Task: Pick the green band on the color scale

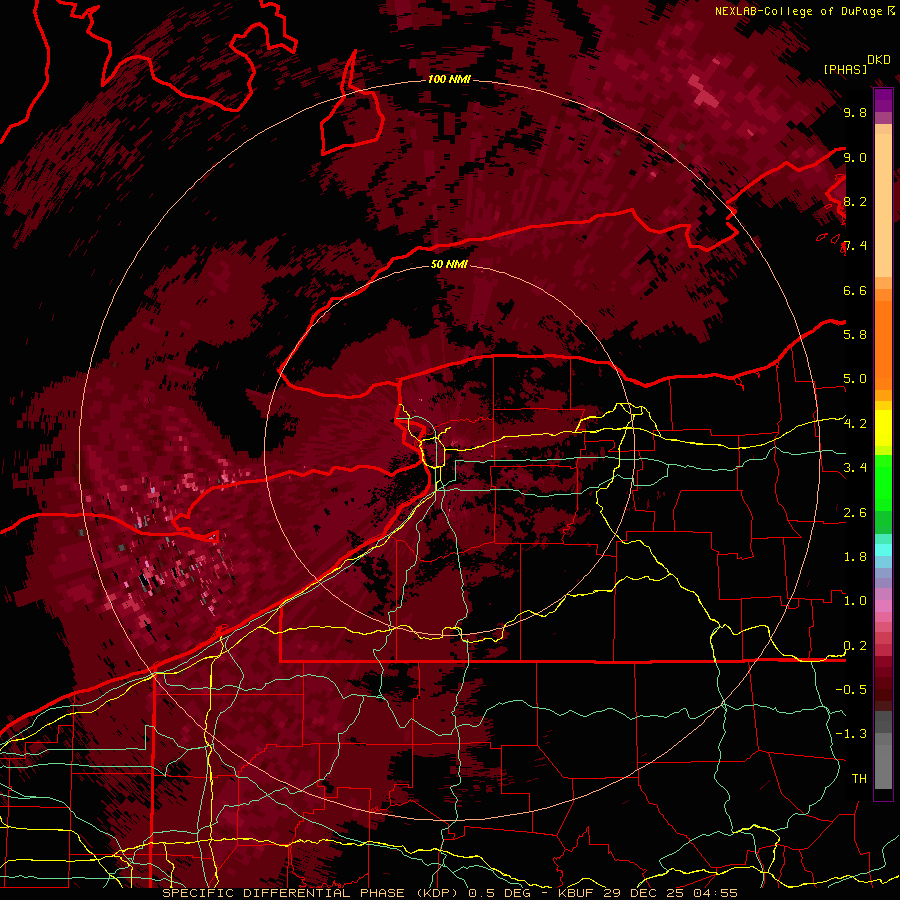Action: point(883,482)
